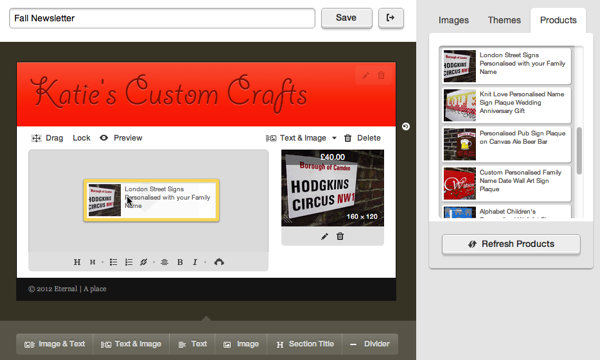Image resolution: width=600 pixels, height=360 pixels.
Task: Click the dragged London Street Signs card
Action: [152, 200]
